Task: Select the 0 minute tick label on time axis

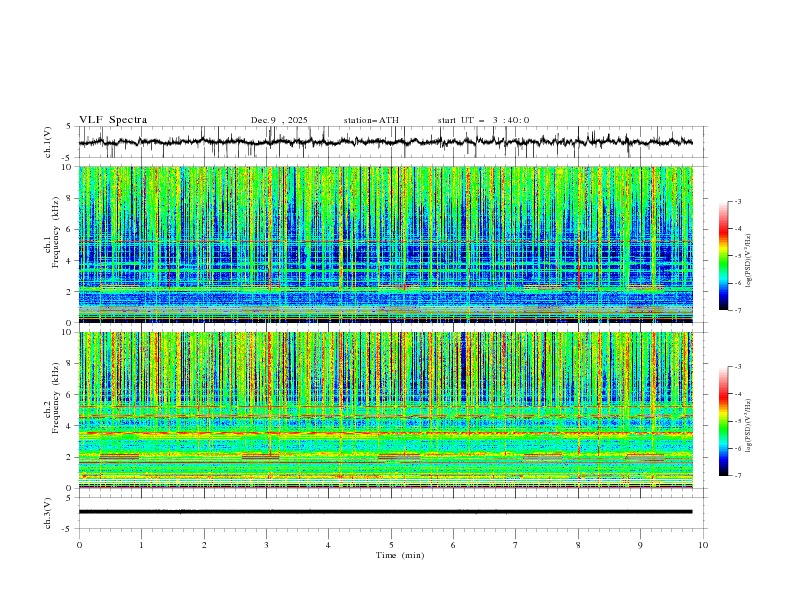Action: [79, 545]
